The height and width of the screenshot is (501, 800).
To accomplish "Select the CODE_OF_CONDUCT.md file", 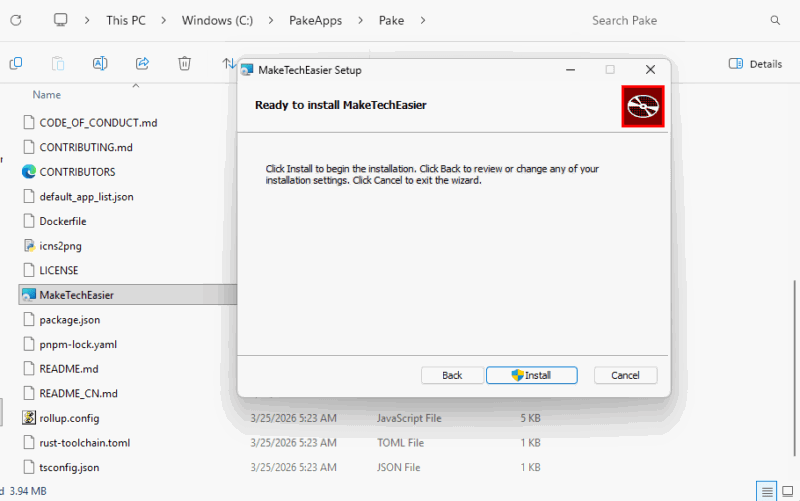I will point(98,122).
